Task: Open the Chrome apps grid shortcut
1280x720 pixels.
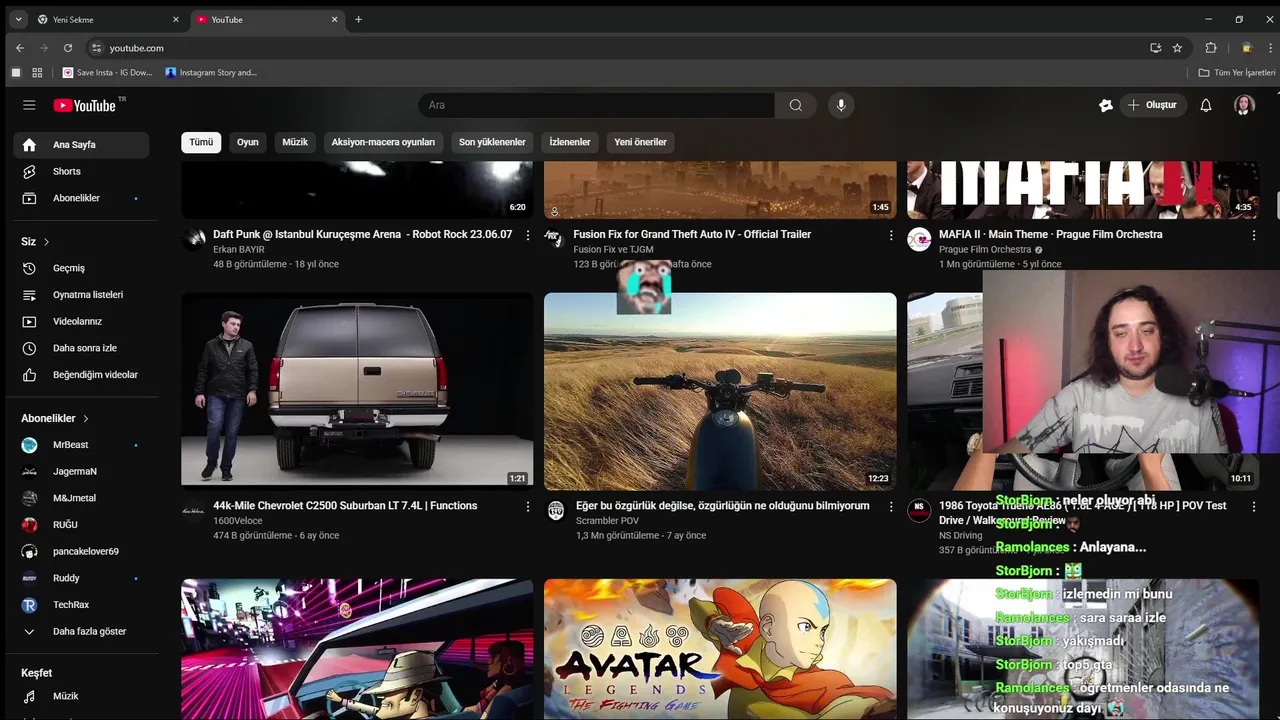Action: tap(37, 73)
